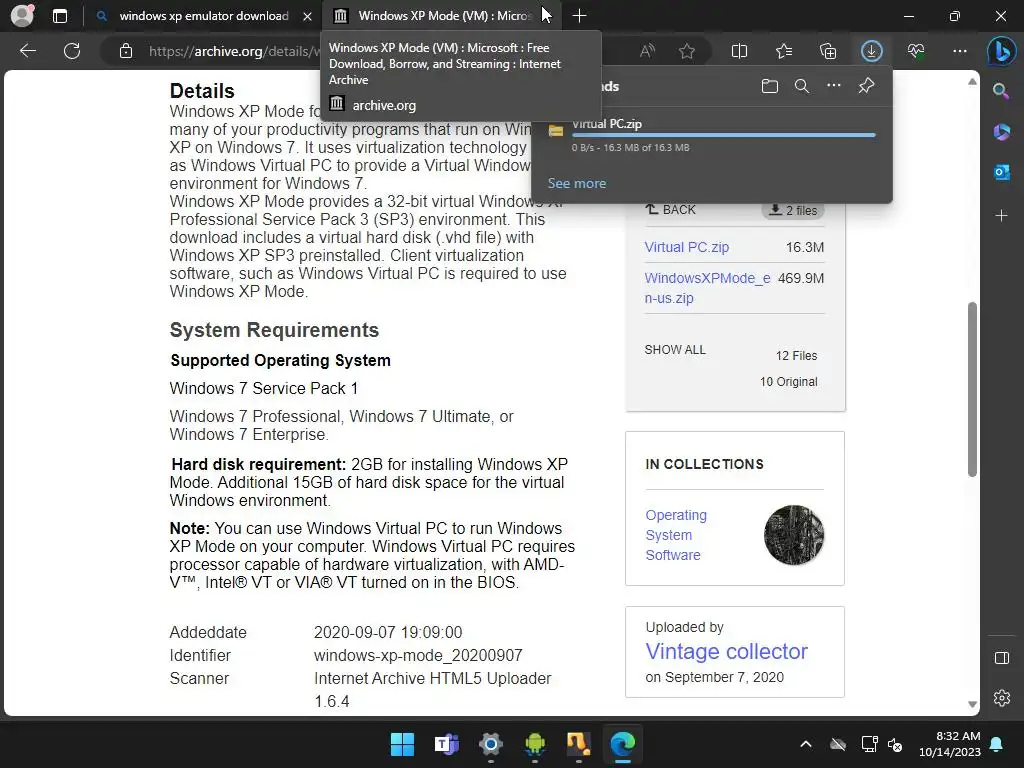
Task: Download WindowsXPMode_en-us.zip link
Action: [x=707, y=288]
